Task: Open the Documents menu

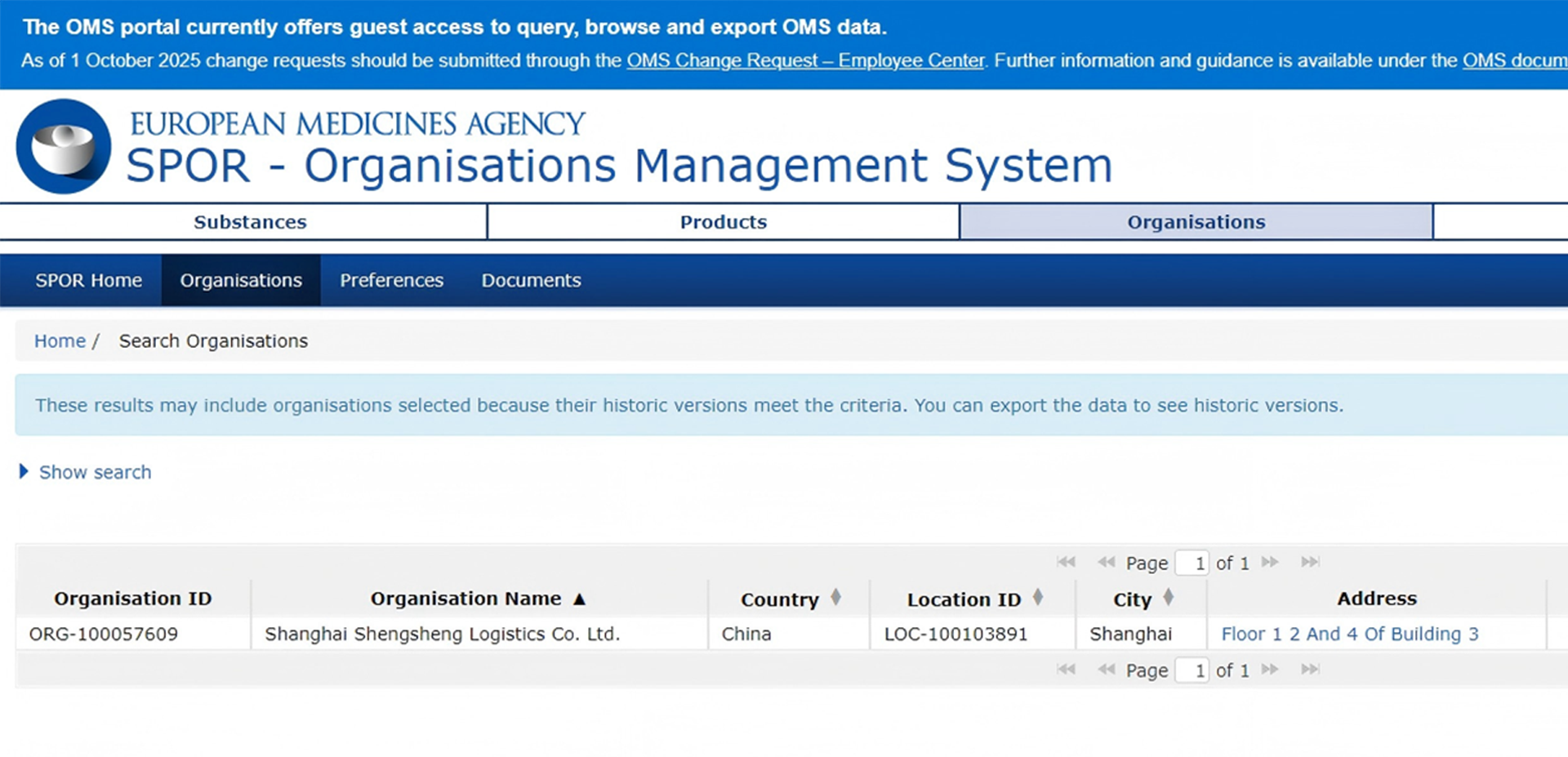Action: point(531,280)
